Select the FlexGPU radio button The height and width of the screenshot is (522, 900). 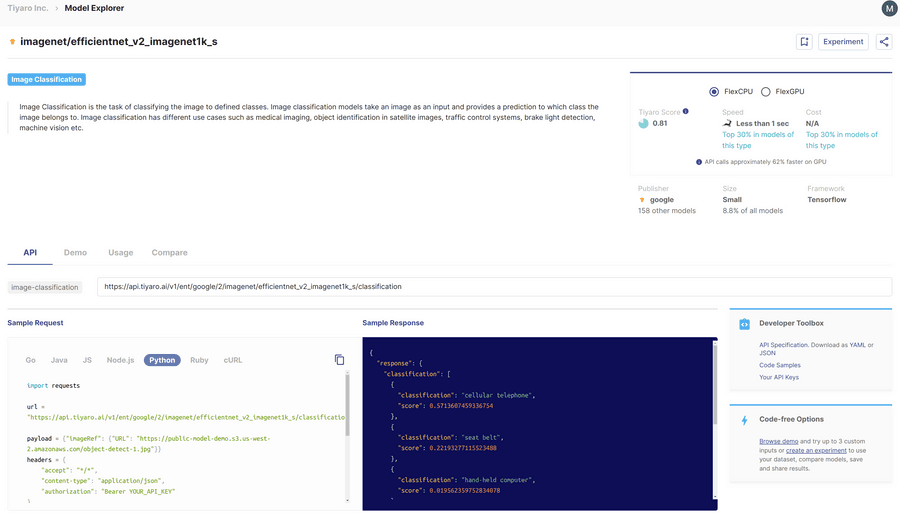pos(766,92)
